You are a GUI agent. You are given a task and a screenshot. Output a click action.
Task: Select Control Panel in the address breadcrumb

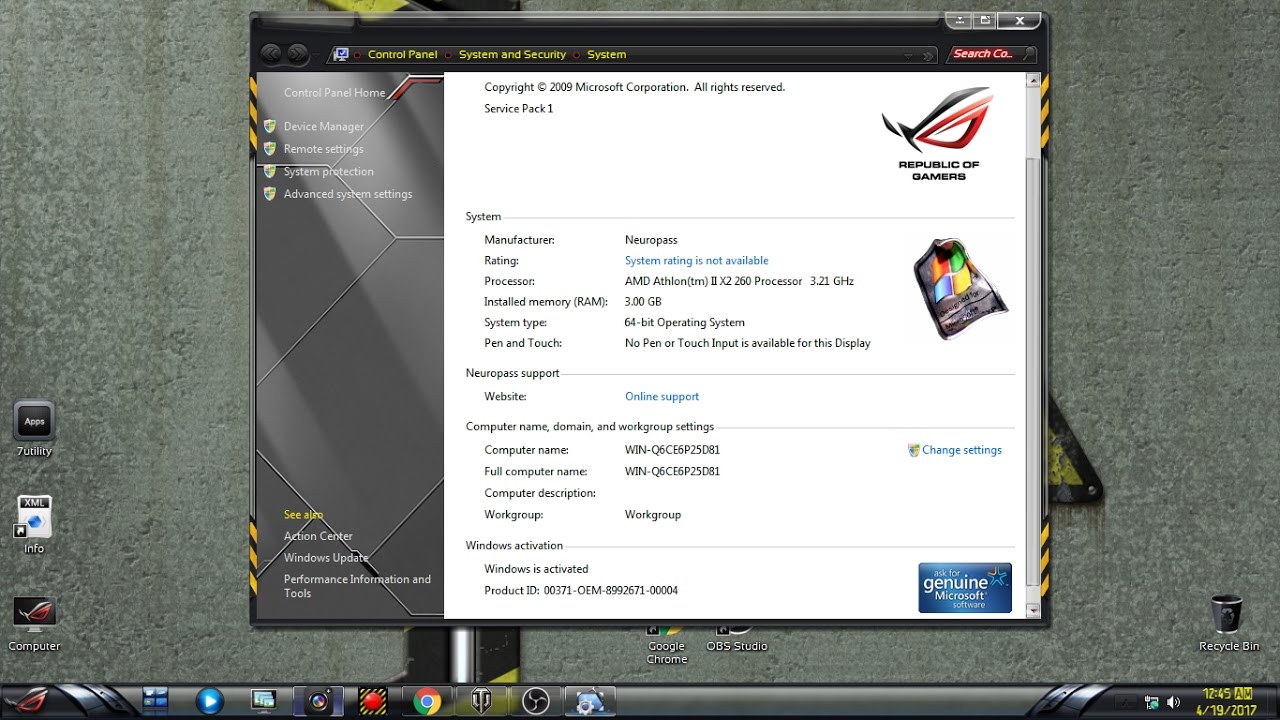coord(402,55)
